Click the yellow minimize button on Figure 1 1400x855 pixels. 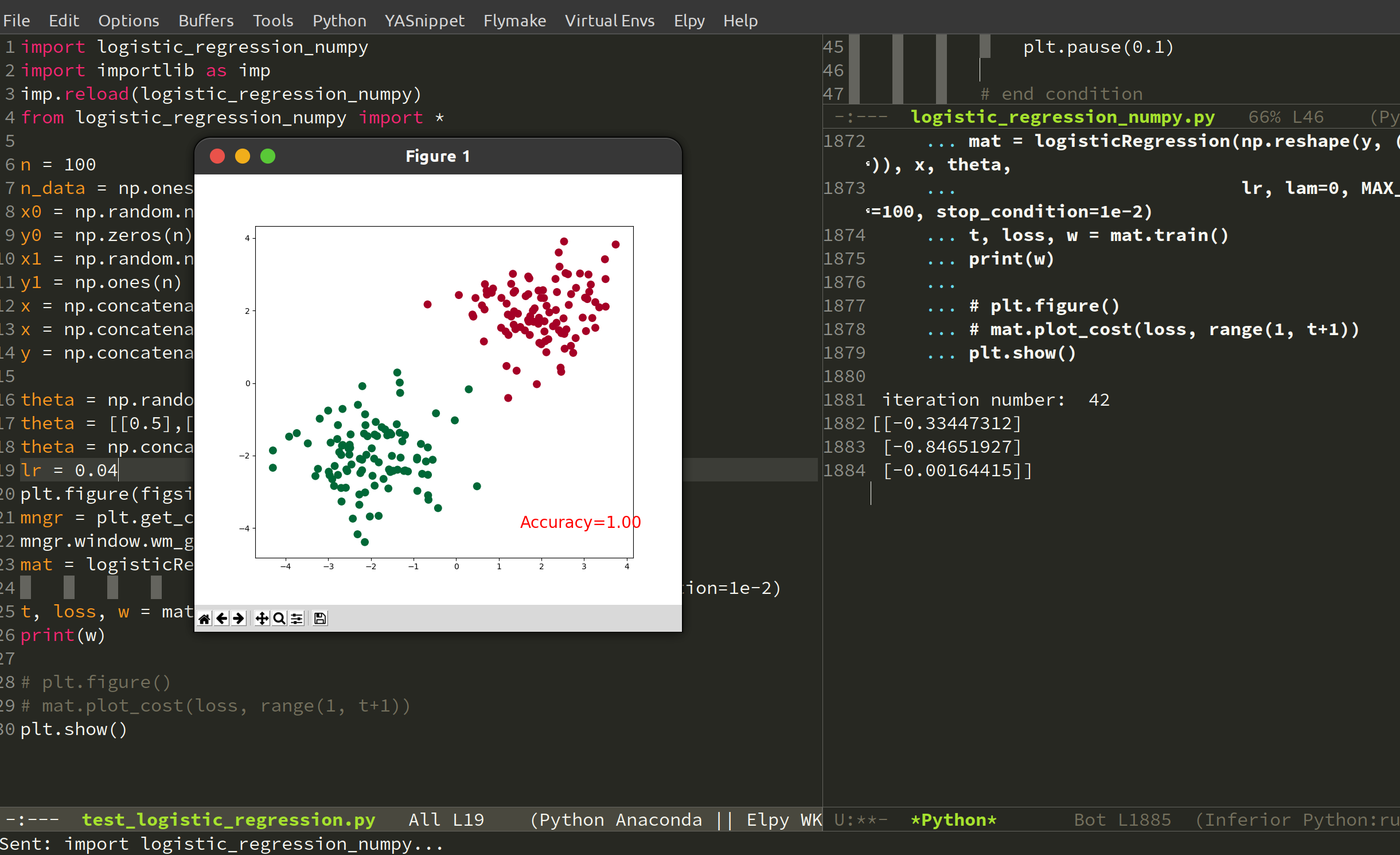coord(243,156)
